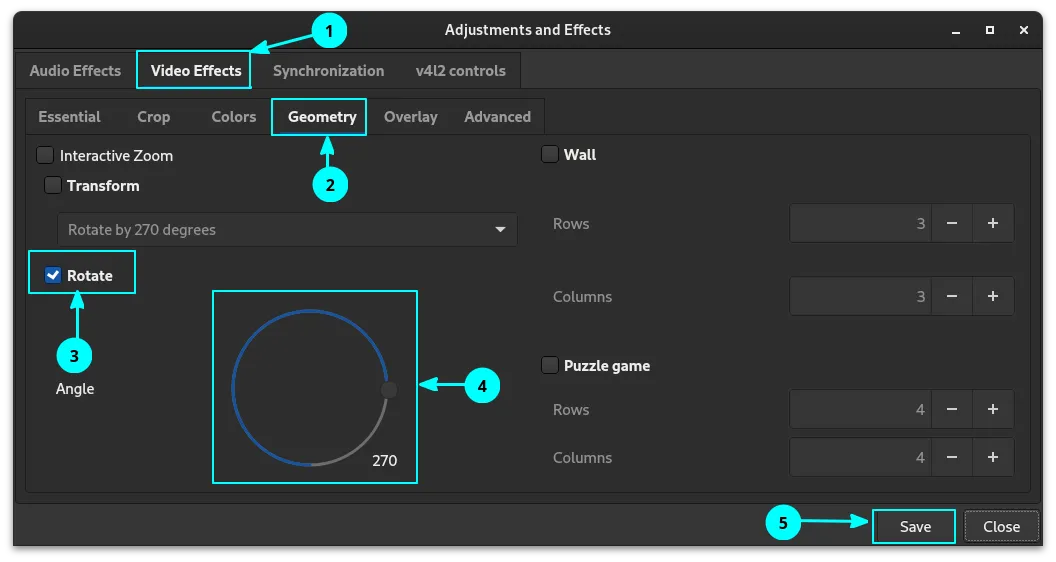Enable the Wall checkbox
Screen dimensions: 1056x562
[550, 155]
